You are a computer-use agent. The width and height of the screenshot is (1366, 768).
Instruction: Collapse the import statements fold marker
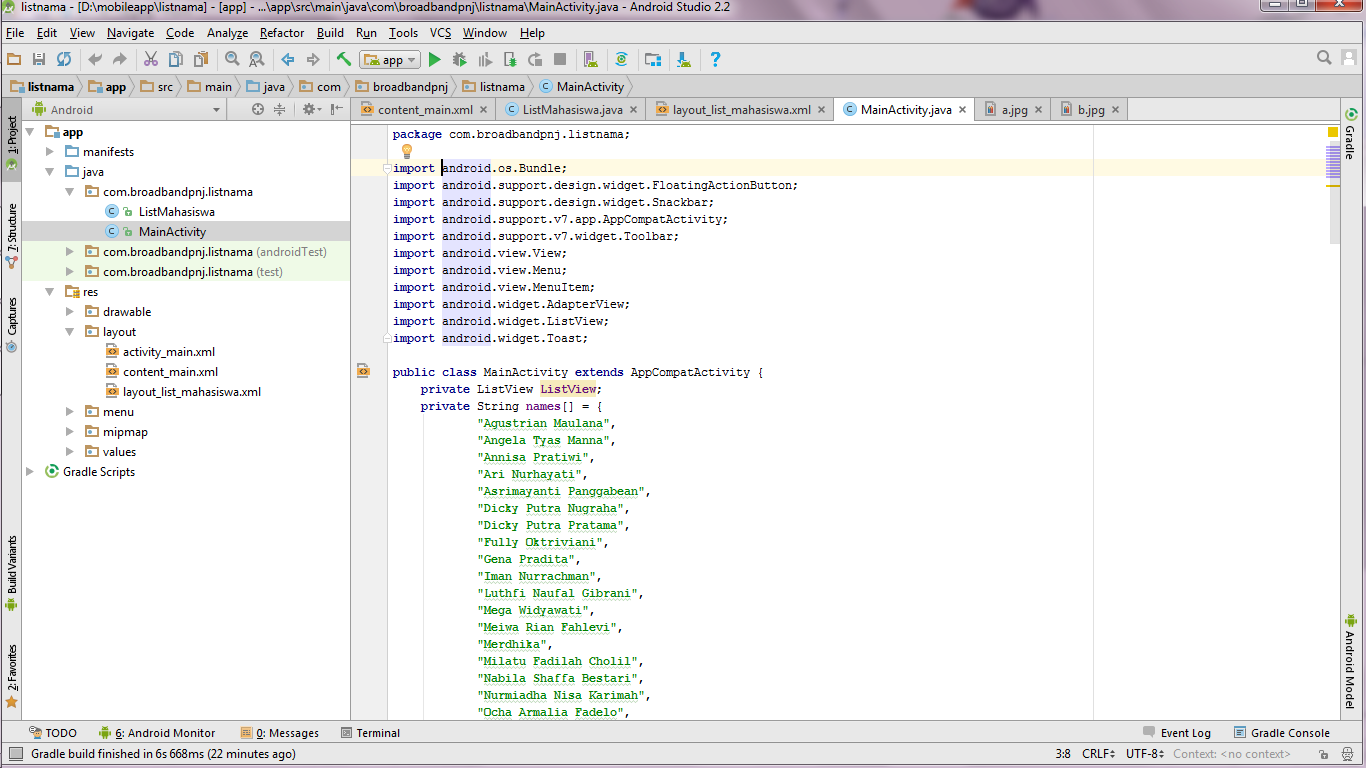pyautogui.click(x=386, y=168)
